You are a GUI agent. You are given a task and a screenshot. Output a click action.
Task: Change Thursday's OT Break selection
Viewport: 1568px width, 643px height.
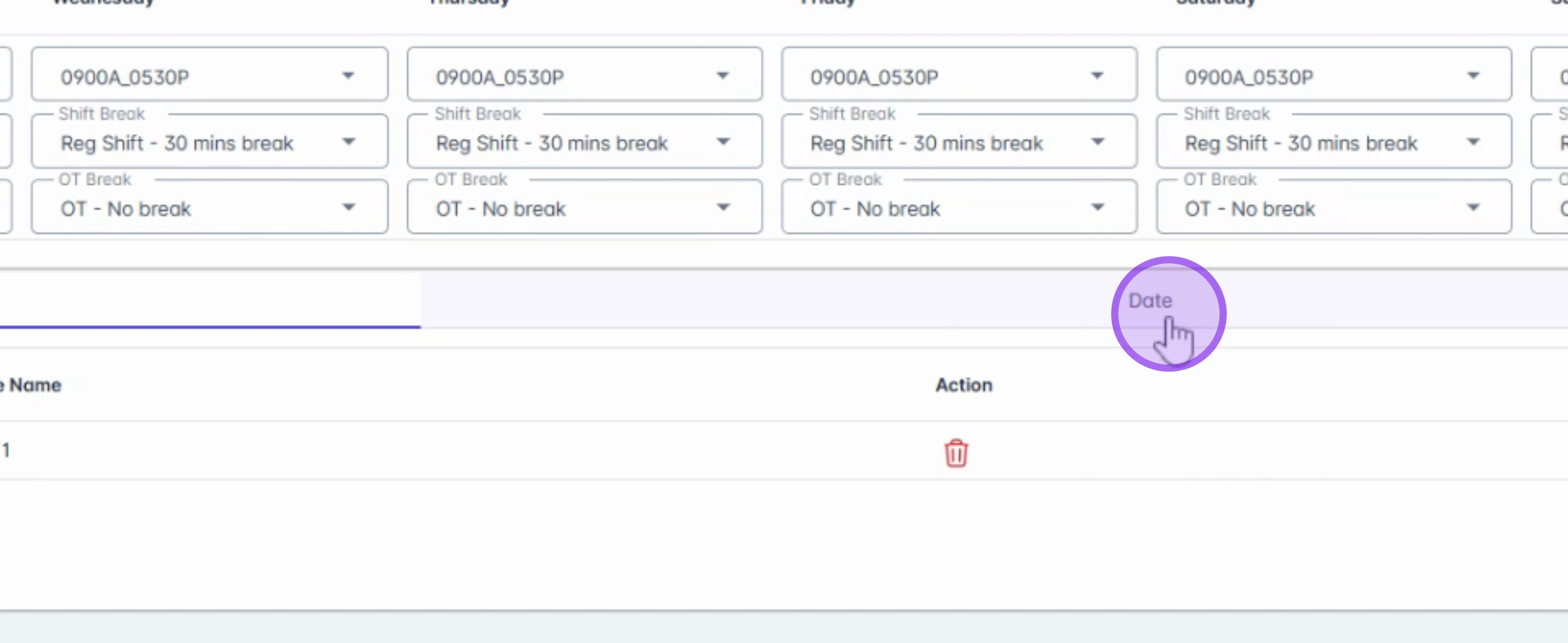[584, 208]
